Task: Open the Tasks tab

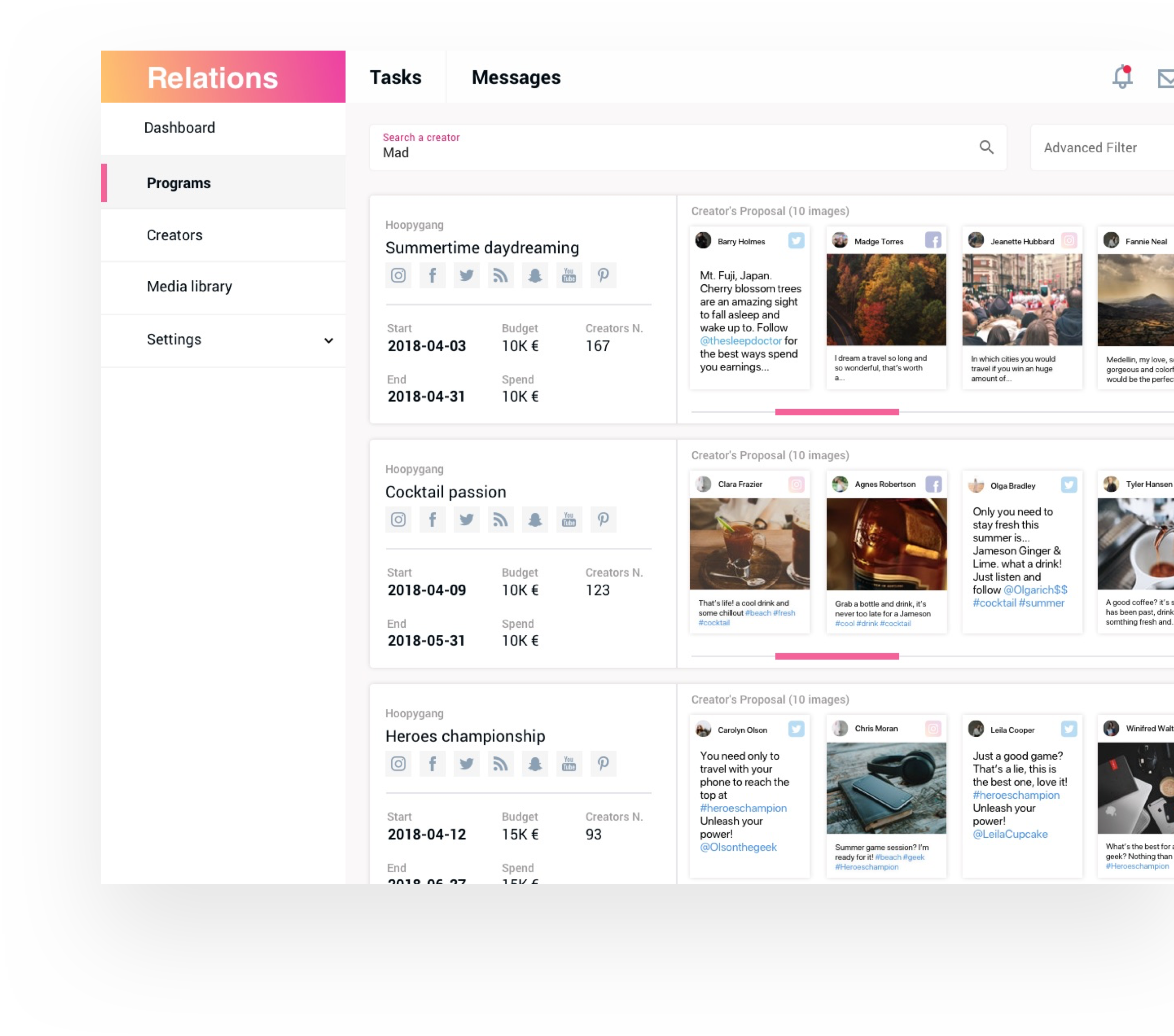Action: [x=395, y=77]
